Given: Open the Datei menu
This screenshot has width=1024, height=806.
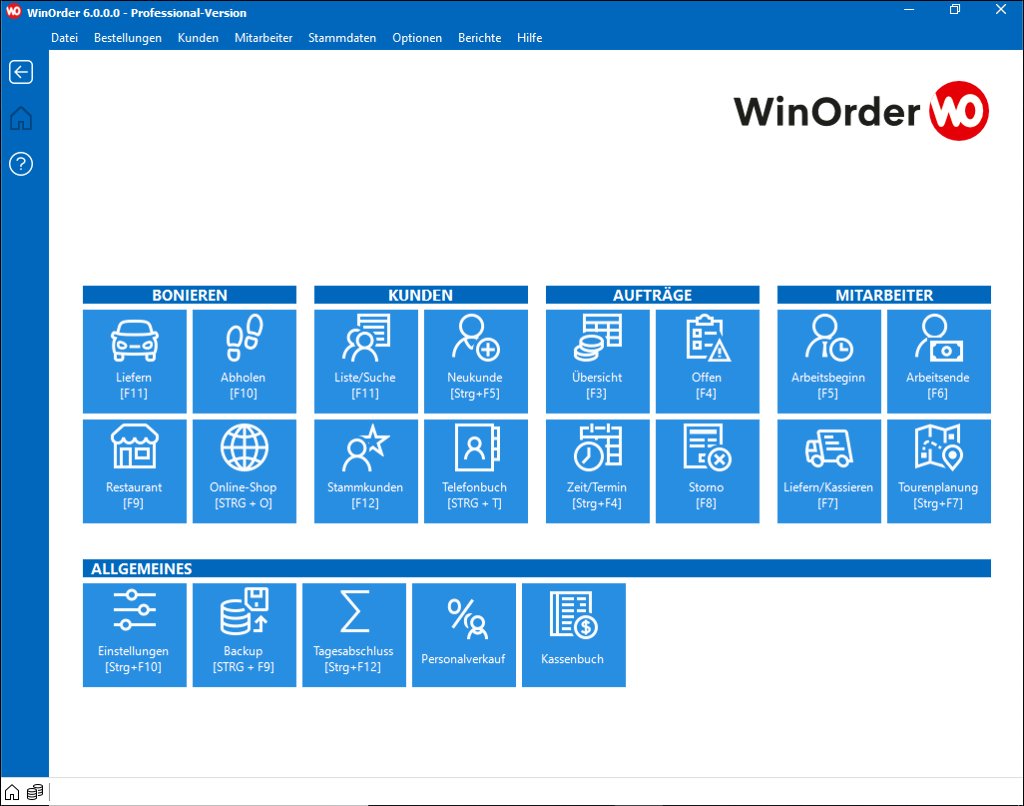Looking at the screenshot, I should click(x=65, y=38).
